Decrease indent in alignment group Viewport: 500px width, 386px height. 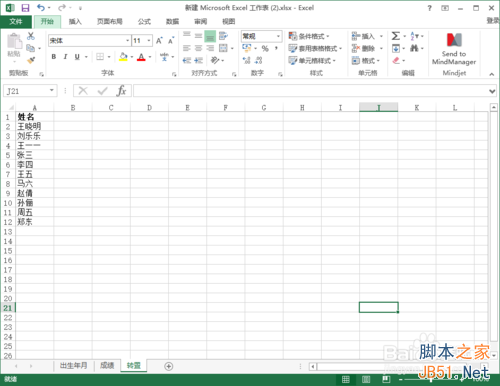pyautogui.click(x=187, y=60)
